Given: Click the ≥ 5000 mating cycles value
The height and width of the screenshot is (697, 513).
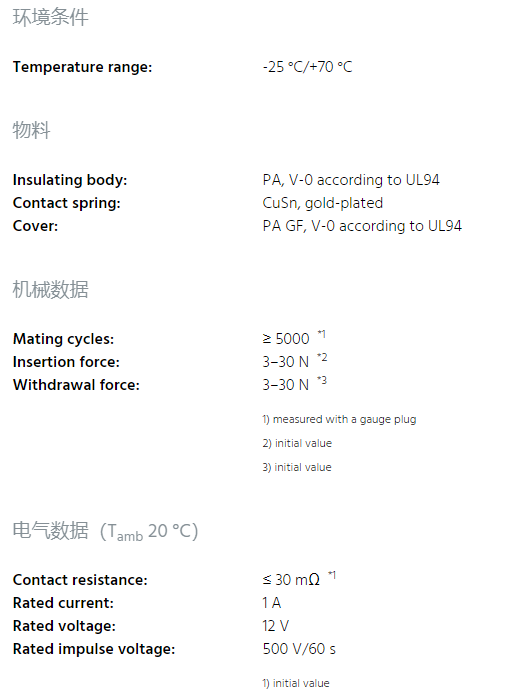Looking at the screenshot, I should point(286,339).
